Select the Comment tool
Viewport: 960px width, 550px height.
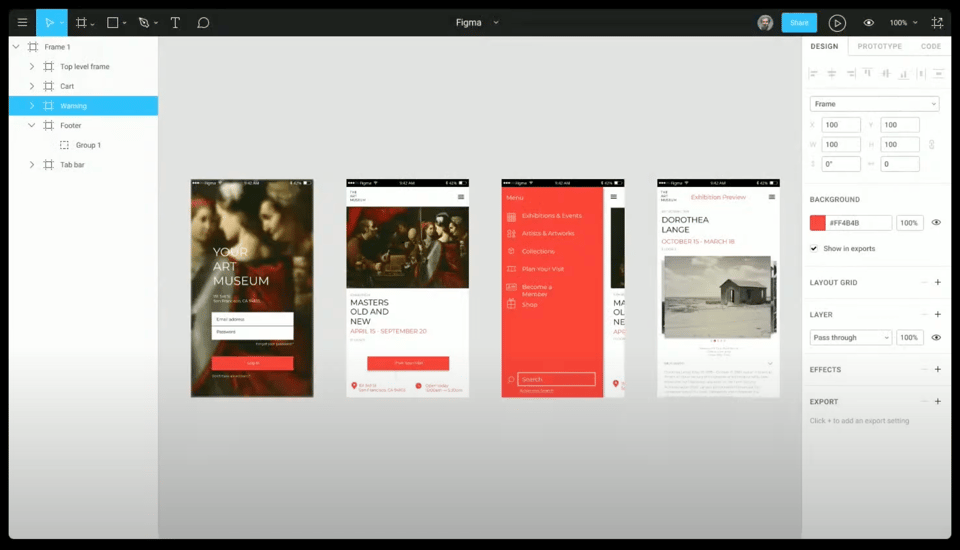pyautogui.click(x=203, y=23)
